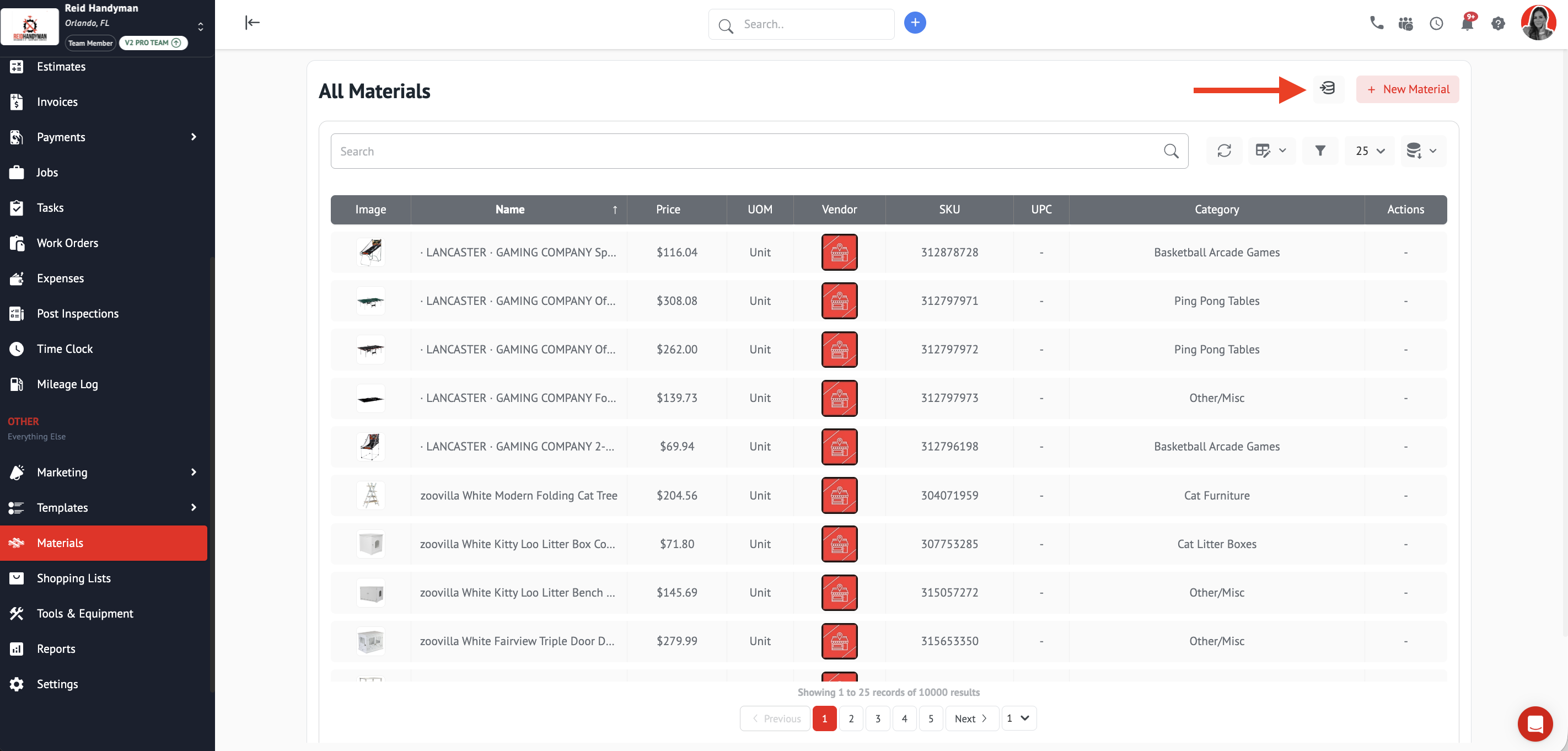
Task: Open the team members icon in header
Action: (x=1405, y=24)
